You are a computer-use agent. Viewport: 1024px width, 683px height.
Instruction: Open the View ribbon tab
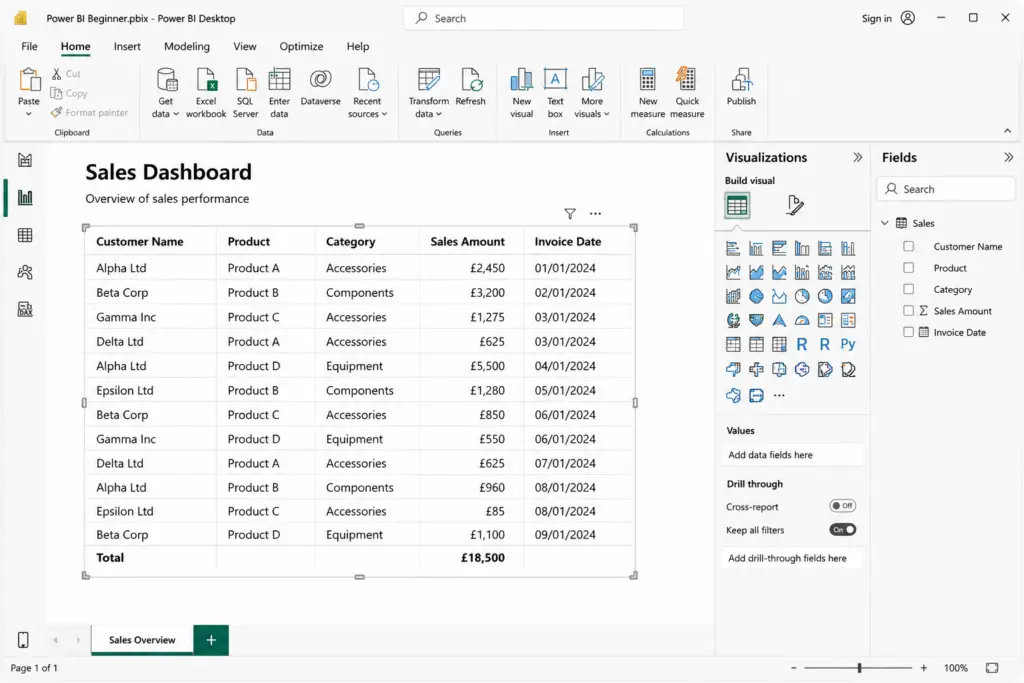tap(245, 46)
